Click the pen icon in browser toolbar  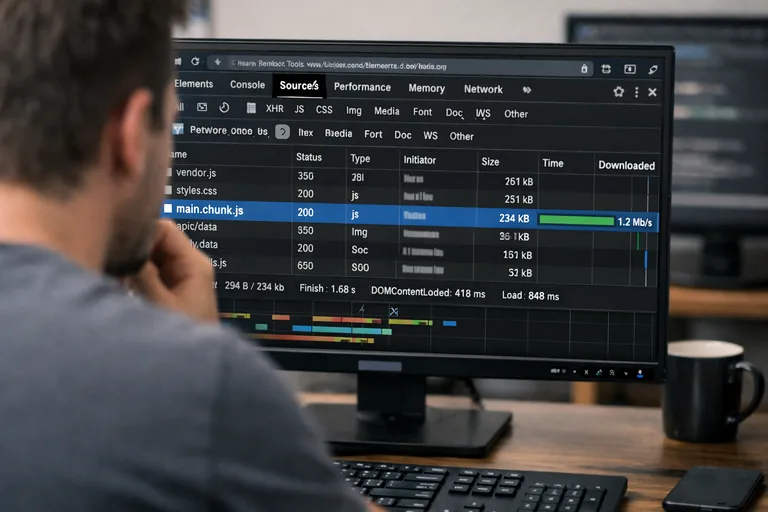coord(653,69)
